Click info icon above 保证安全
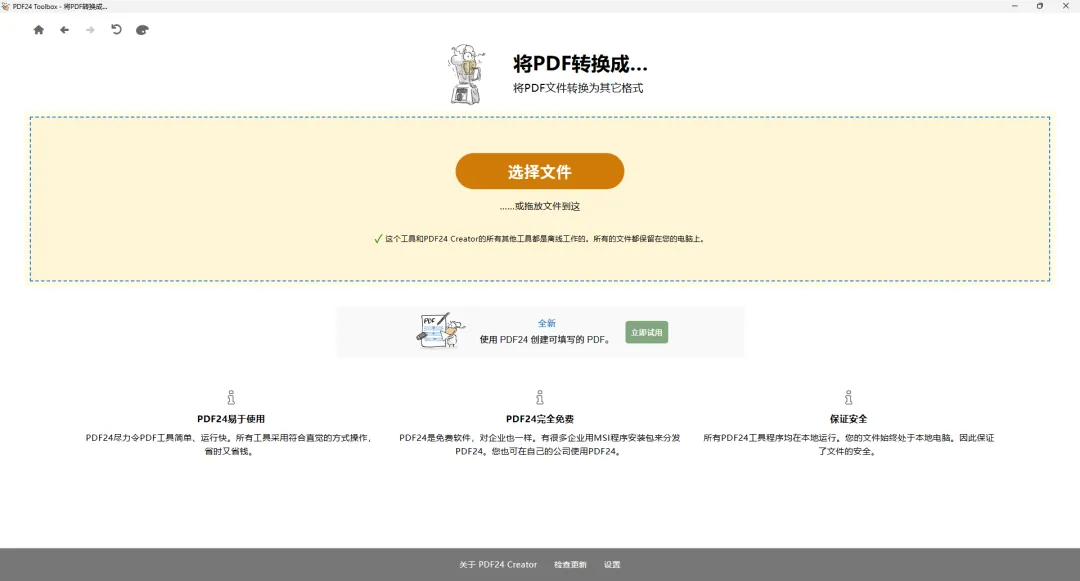This screenshot has height=581, width=1080. click(849, 398)
